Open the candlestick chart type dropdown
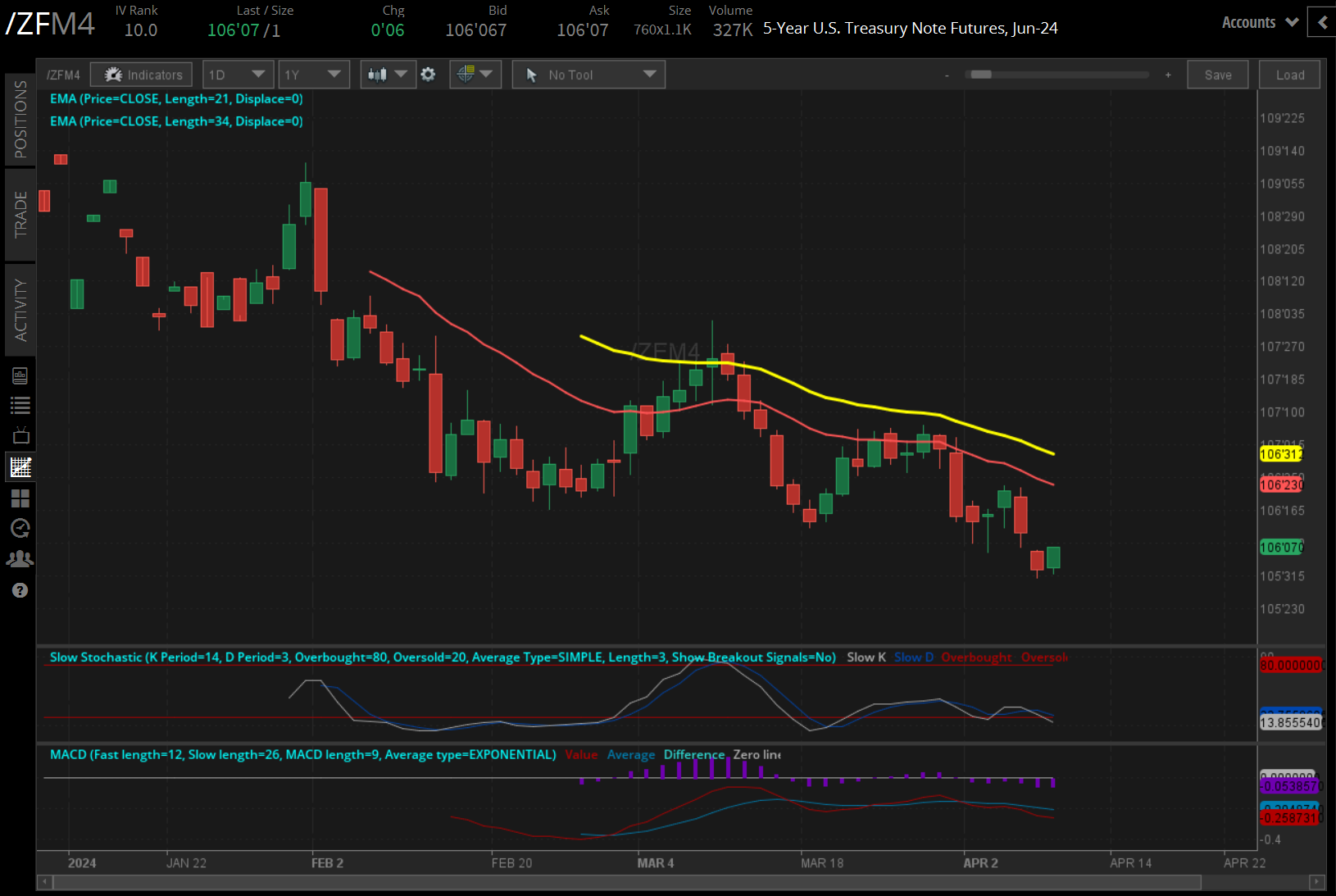1336x896 pixels. 388,75
